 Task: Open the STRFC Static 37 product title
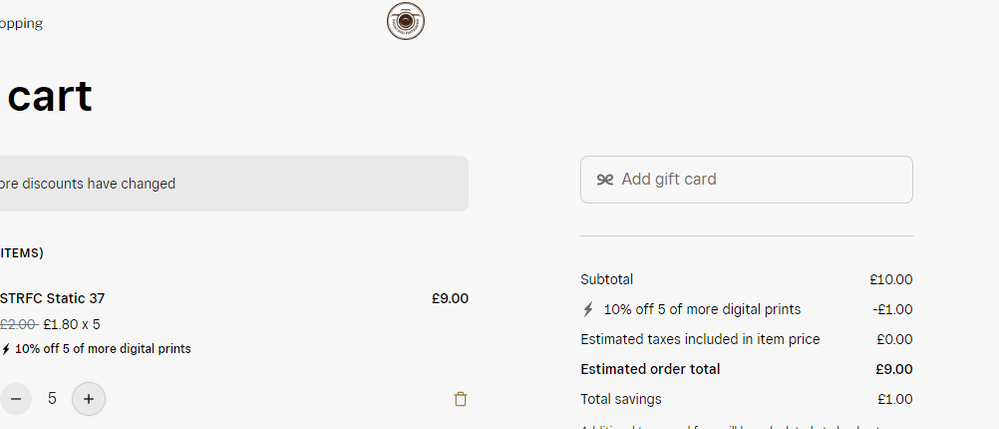pos(52,298)
